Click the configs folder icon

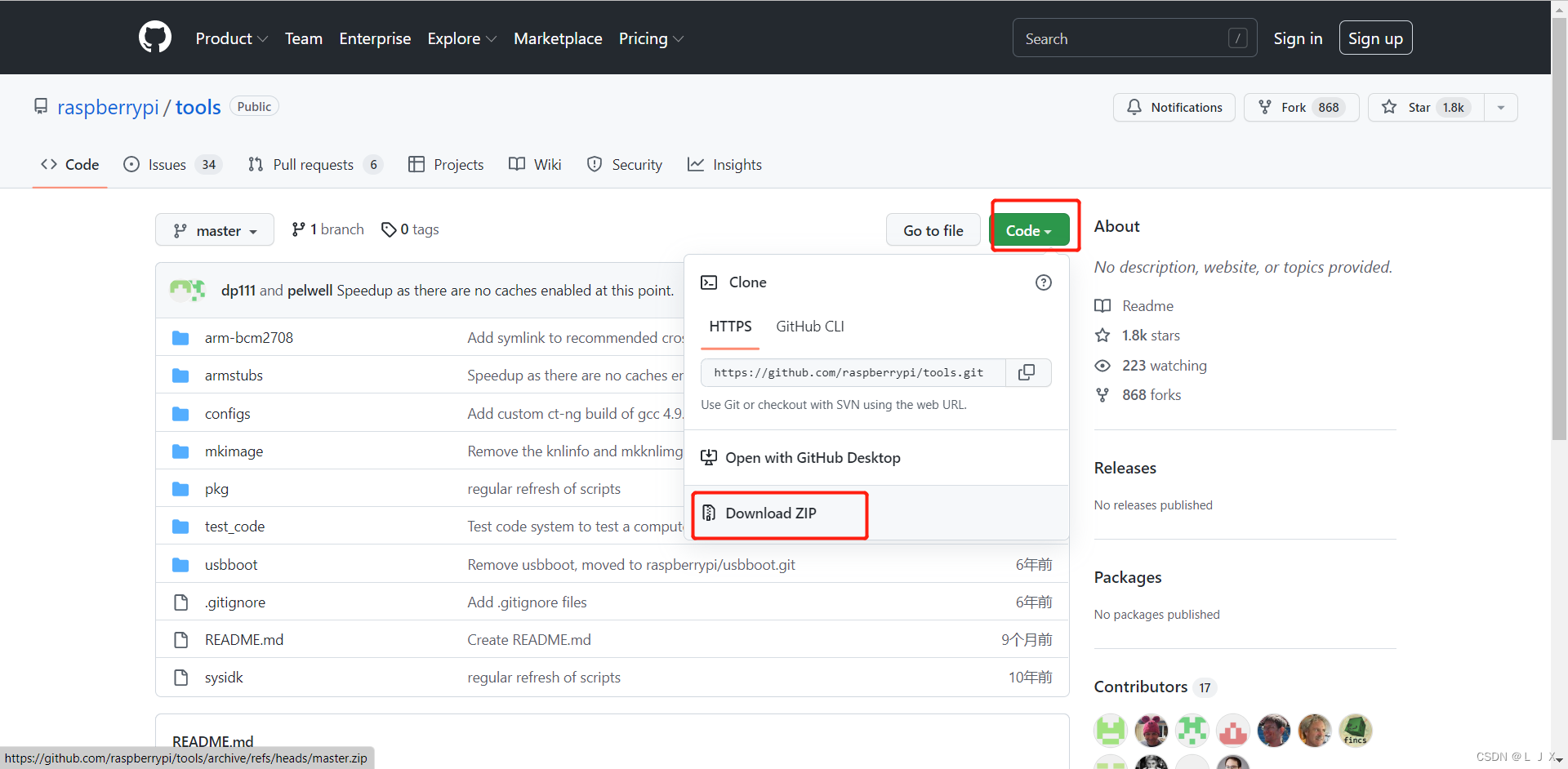point(180,414)
